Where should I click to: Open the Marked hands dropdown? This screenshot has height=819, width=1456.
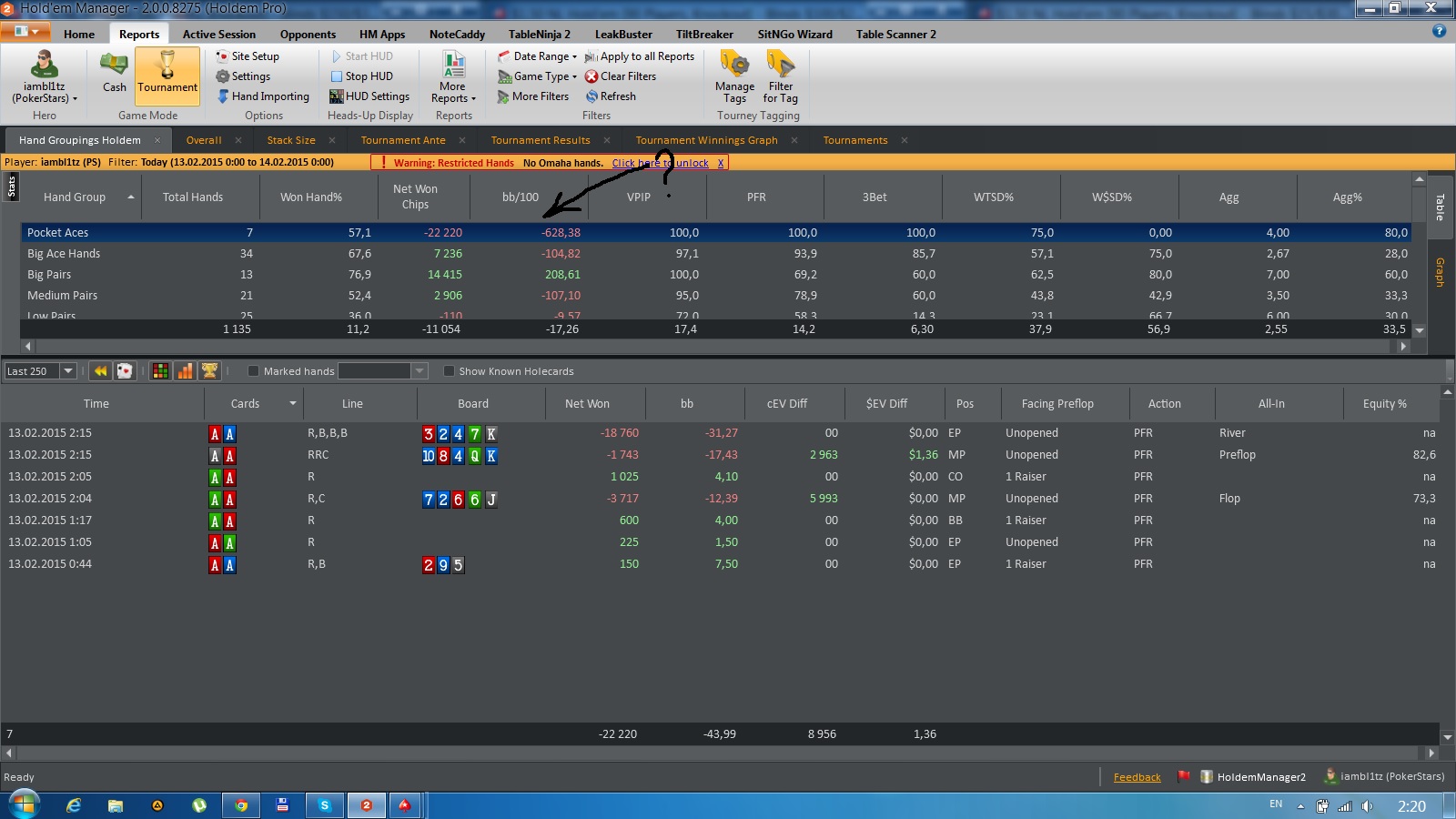click(420, 371)
